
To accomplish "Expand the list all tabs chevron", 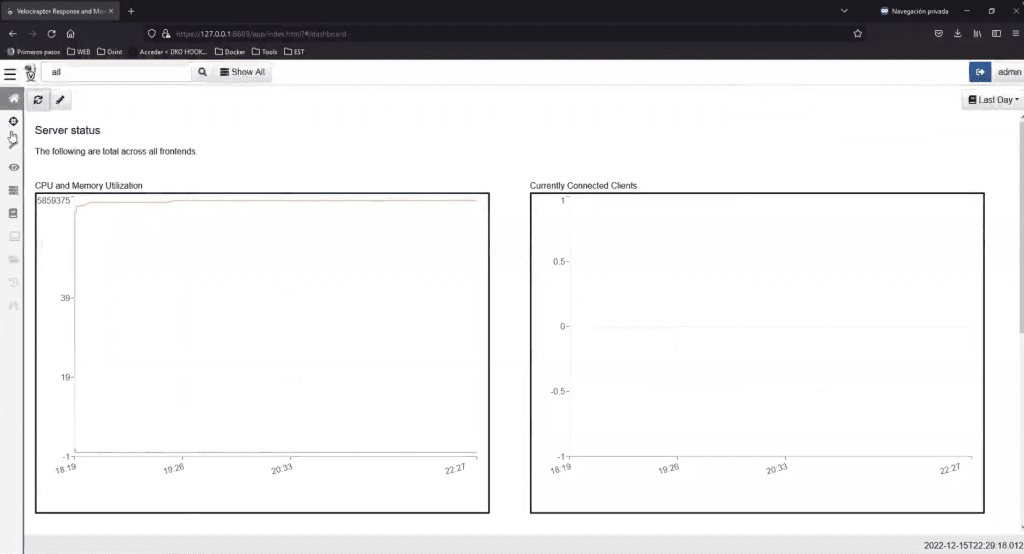I will [x=844, y=11].
